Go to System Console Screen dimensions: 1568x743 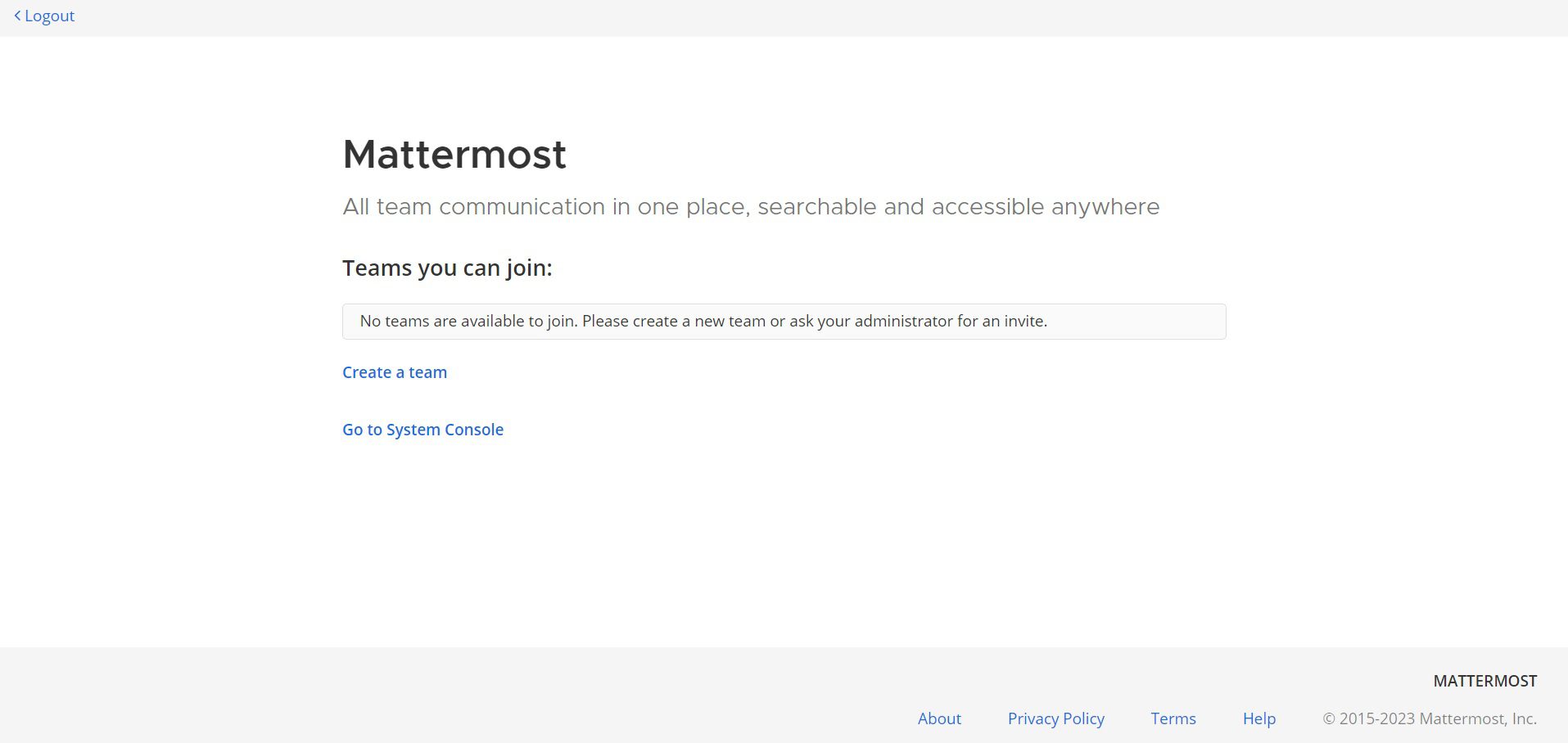click(423, 430)
